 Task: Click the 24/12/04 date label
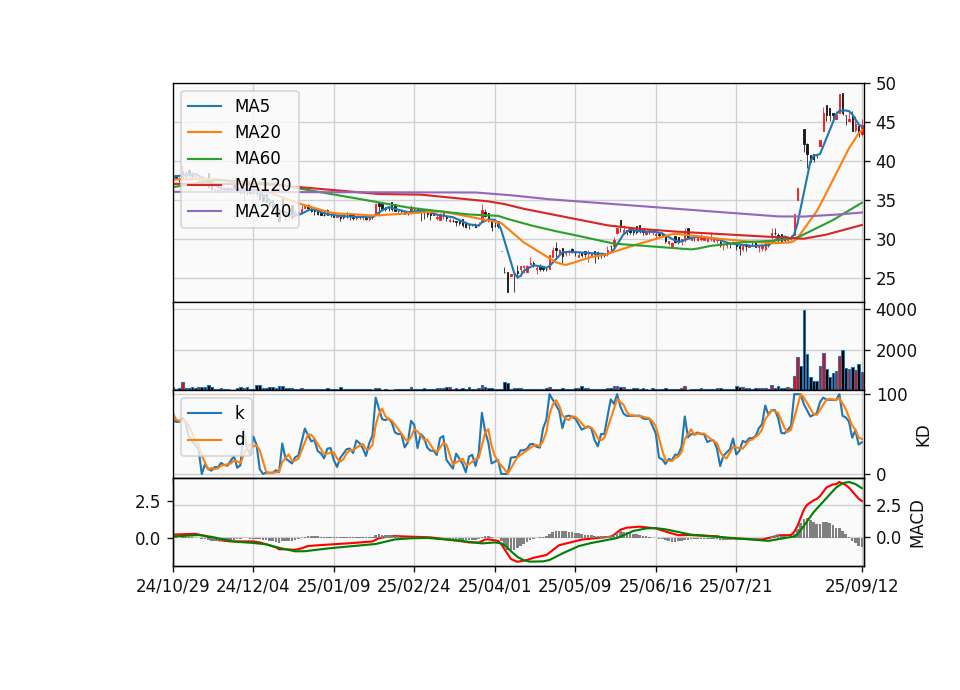pos(253,586)
